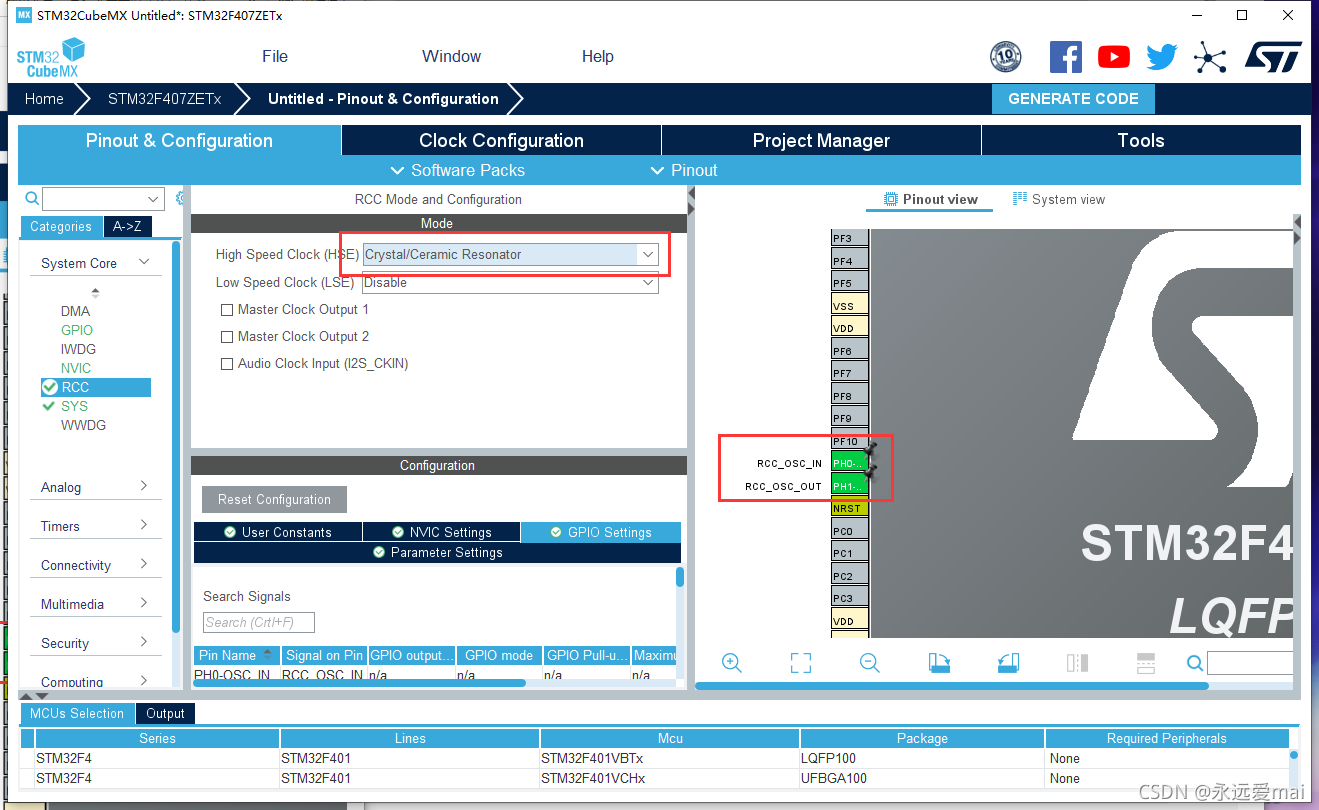Screen dimensions: 1319x810
Task: Select NVIC in System Core list
Action: pyautogui.click(x=75, y=368)
